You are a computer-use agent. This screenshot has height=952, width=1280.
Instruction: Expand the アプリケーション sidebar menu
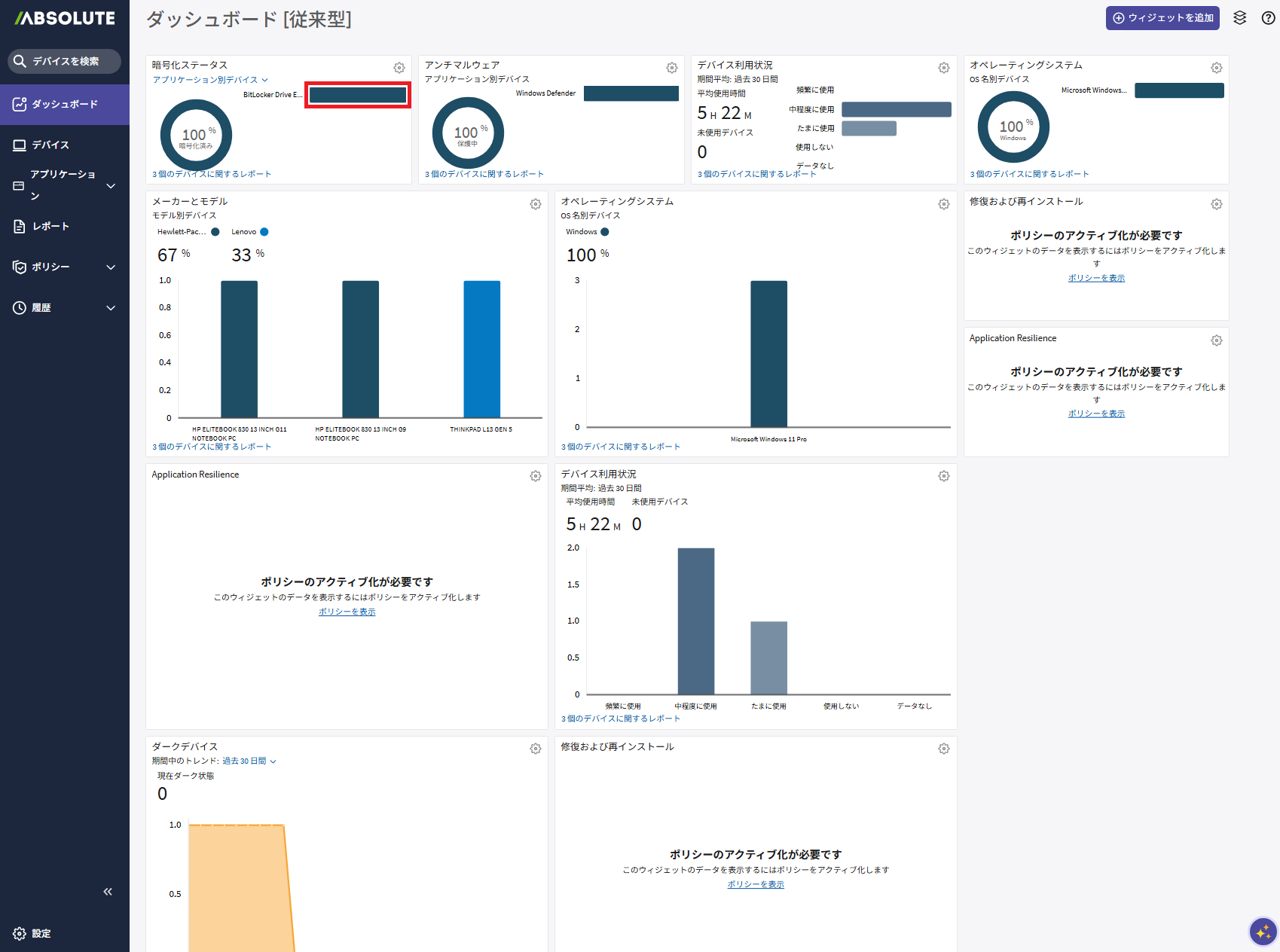pyautogui.click(x=111, y=185)
